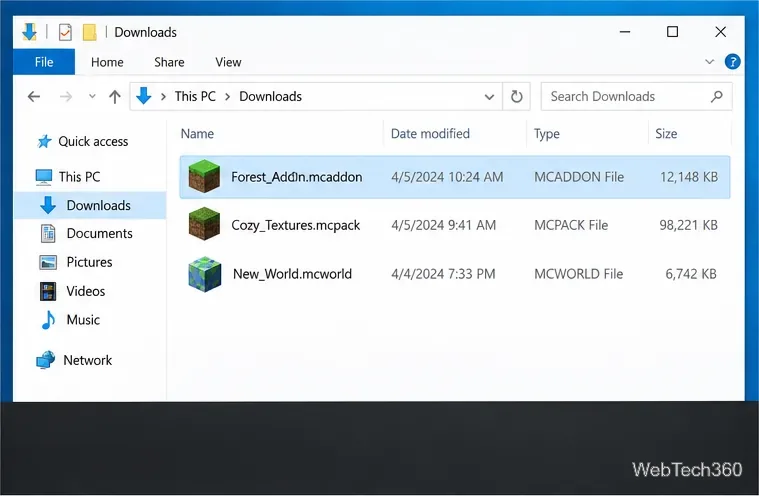Click the MCWORLD File type cell
This screenshot has height=496, width=759.
coord(578,274)
